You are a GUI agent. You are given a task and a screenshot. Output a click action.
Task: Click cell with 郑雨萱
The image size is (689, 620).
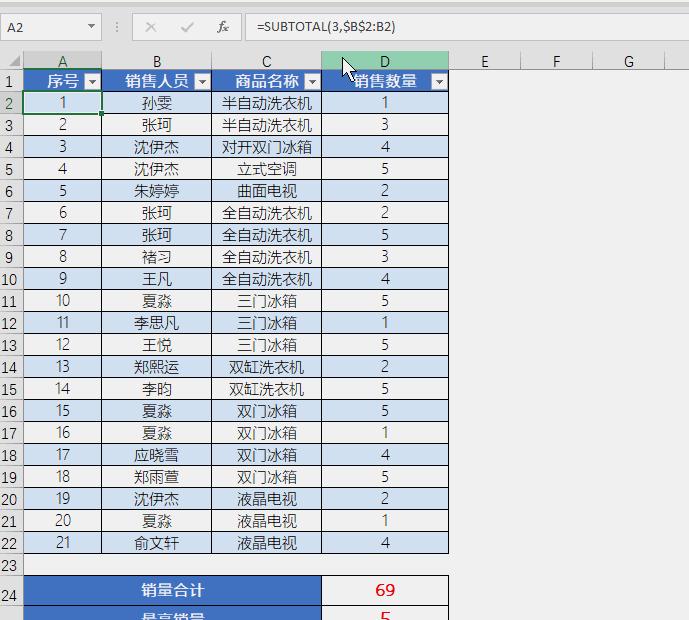pyautogui.click(x=156, y=477)
